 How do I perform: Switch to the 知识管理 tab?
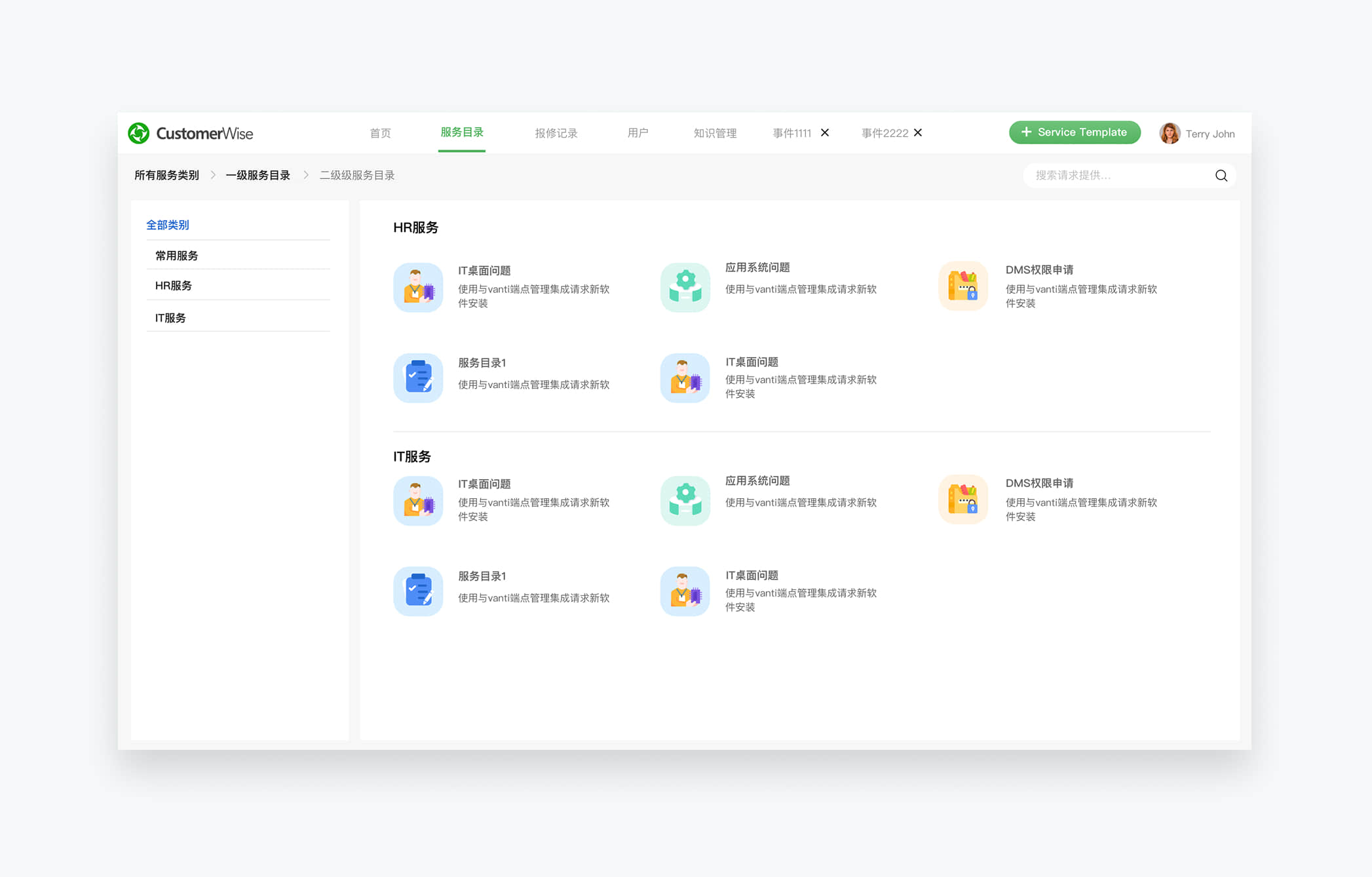(715, 133)
